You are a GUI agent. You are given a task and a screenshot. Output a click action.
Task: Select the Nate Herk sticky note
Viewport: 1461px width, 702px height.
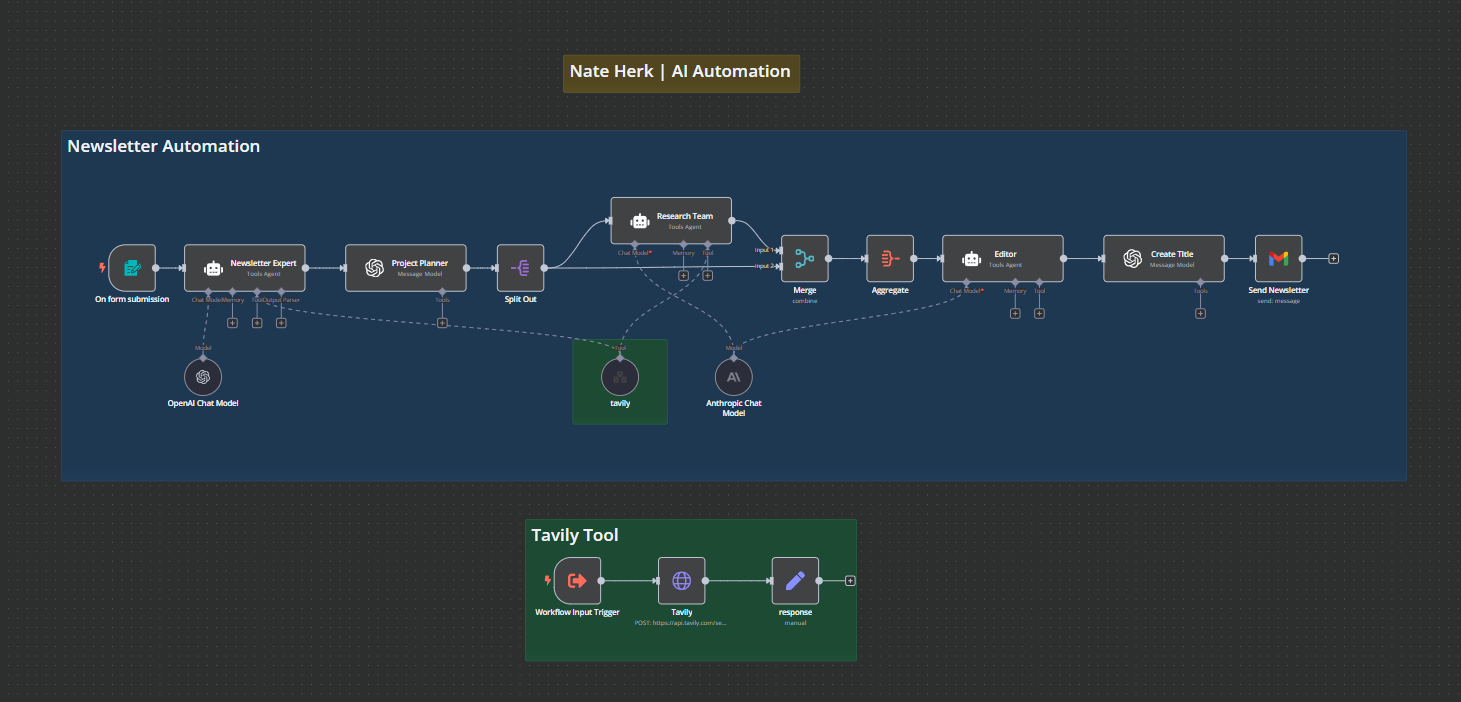point(680,73)
